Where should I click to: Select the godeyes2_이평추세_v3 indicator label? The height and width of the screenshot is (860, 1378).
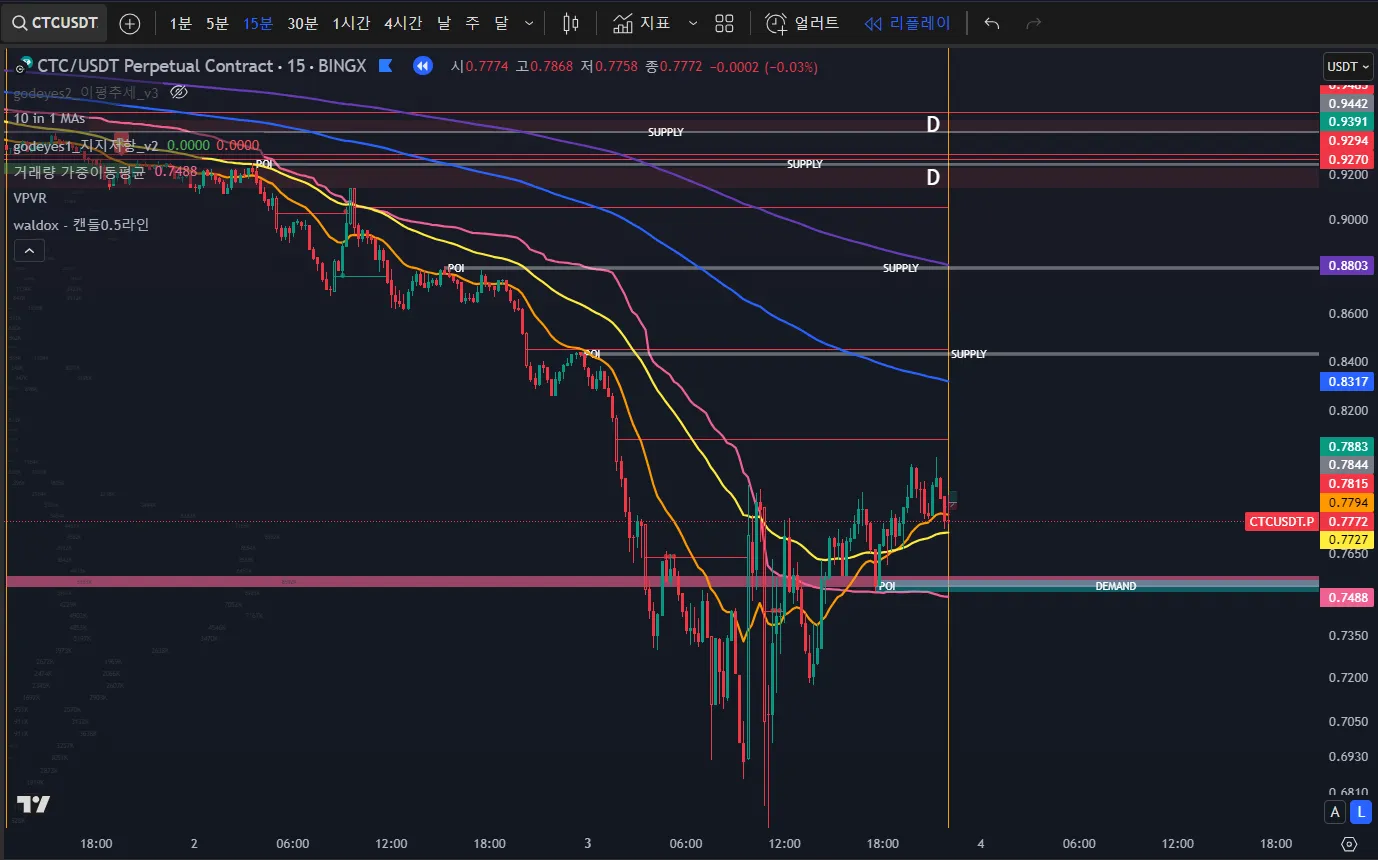(x=86, y=92)
